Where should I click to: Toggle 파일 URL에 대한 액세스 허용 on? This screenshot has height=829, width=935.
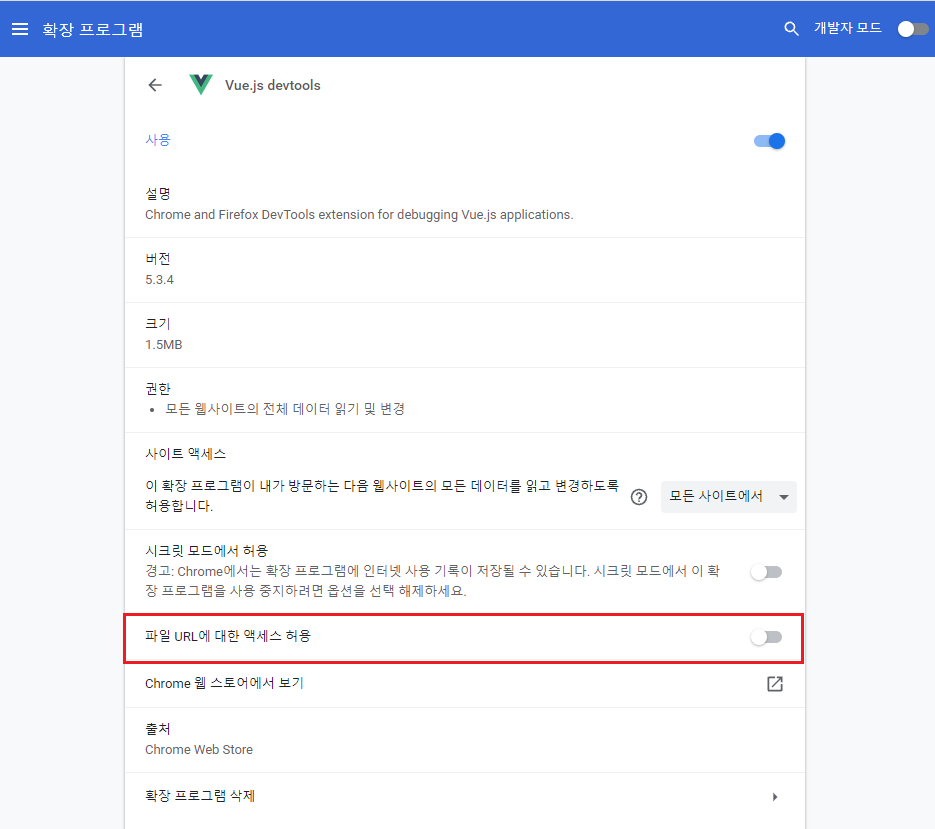[x=767, y=637]
